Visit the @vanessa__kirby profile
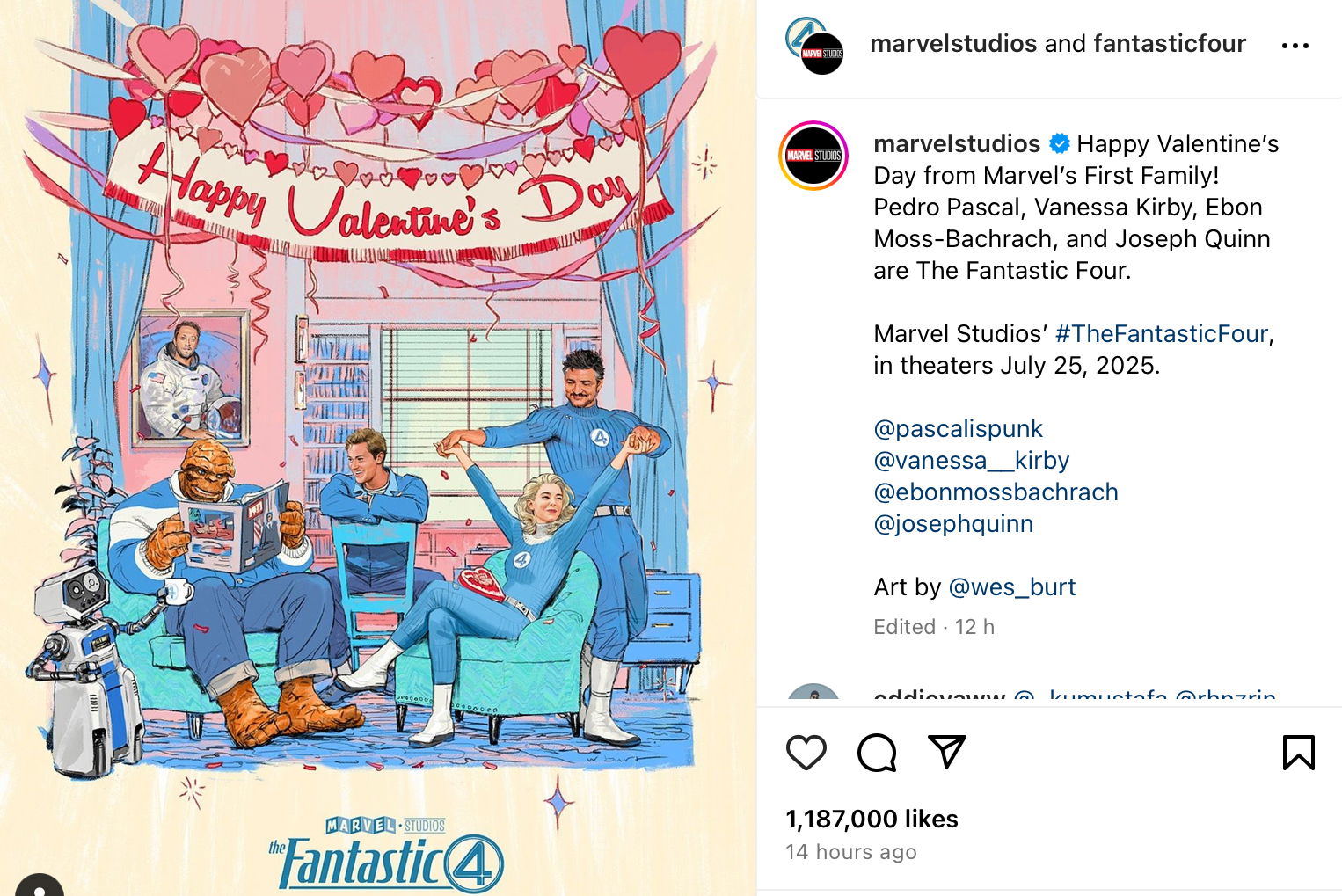This screenshot has height=896, width=1342. click(971, 461)
